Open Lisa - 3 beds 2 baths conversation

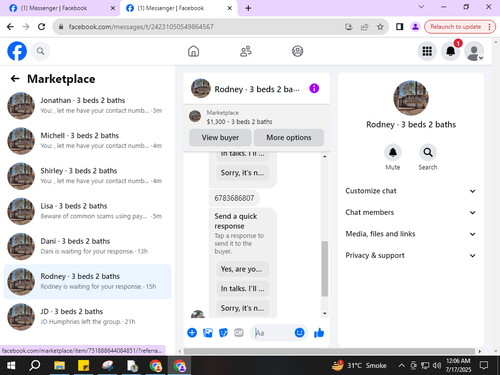(x=87, y=211)
